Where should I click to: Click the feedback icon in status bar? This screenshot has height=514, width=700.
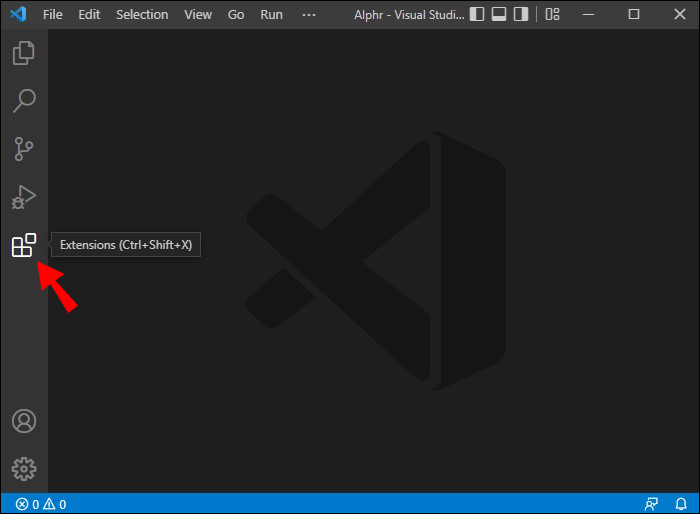pyautogui.click(x=652, y=504)
